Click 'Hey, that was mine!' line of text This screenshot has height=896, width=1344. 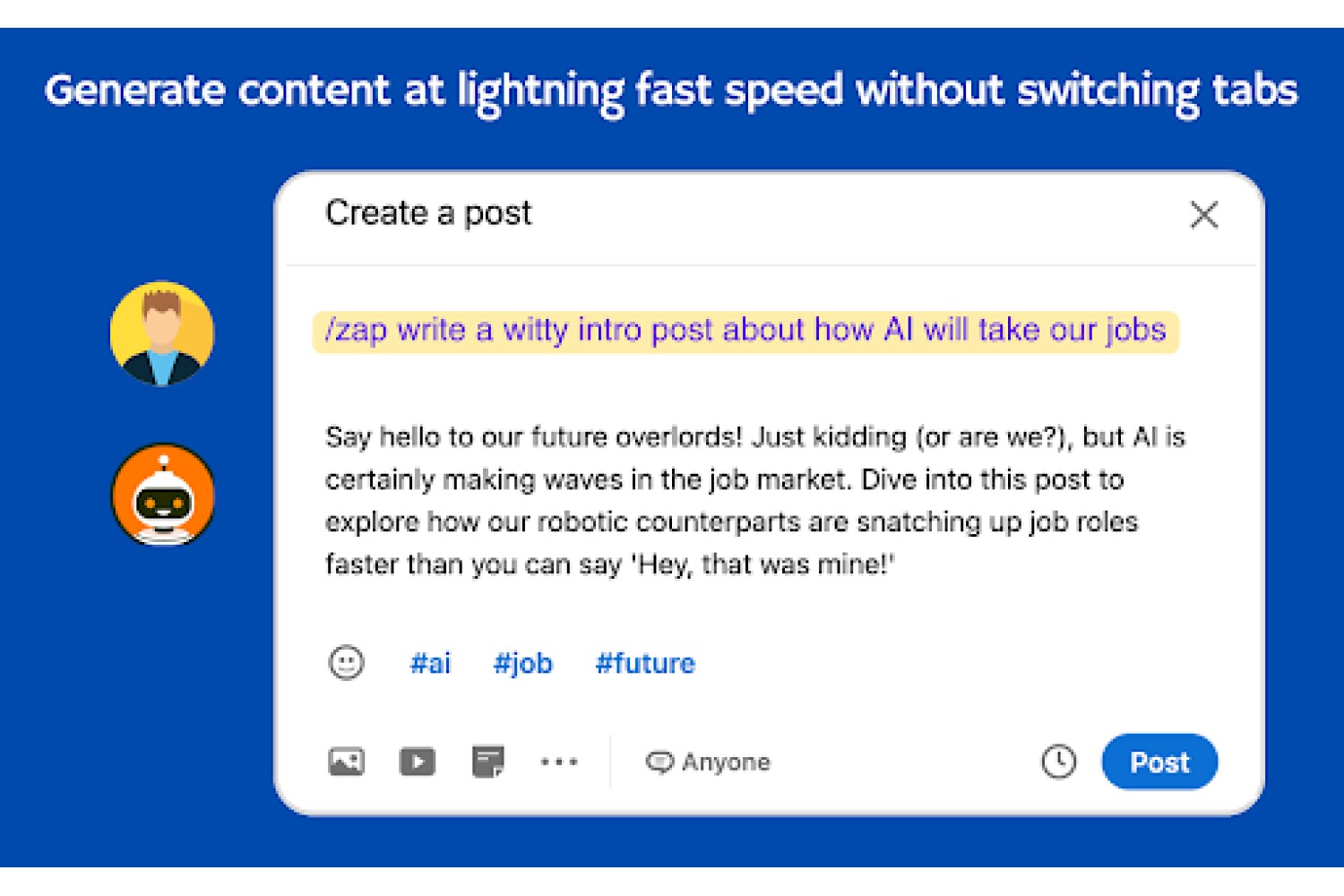pos(763,564)
